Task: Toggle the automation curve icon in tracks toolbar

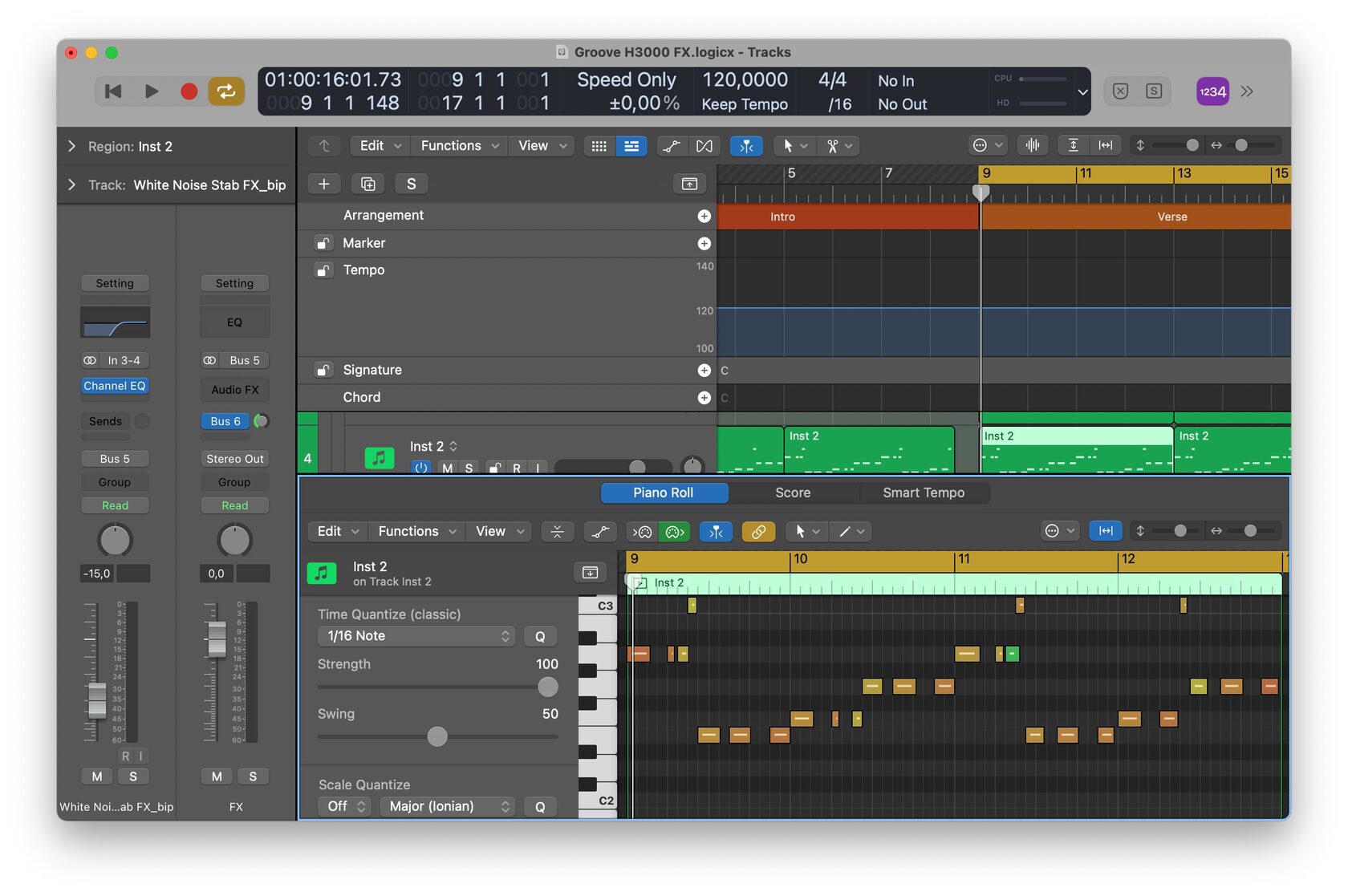Action: coord(672,146)
